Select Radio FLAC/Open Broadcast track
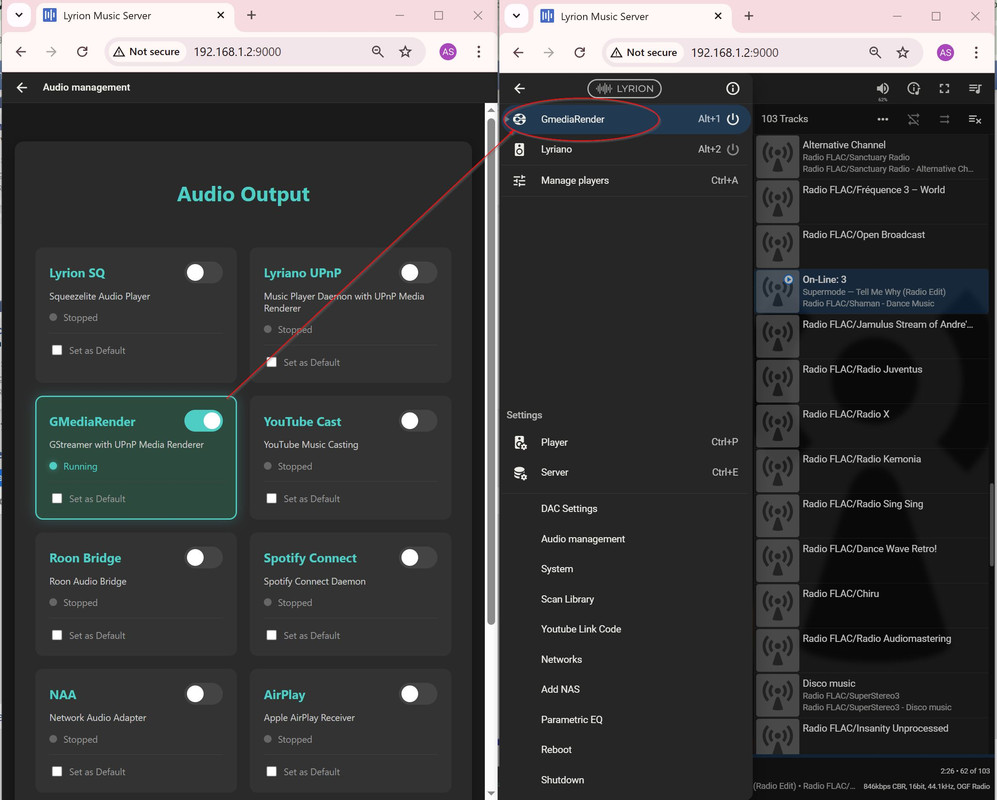 [872, 246]
